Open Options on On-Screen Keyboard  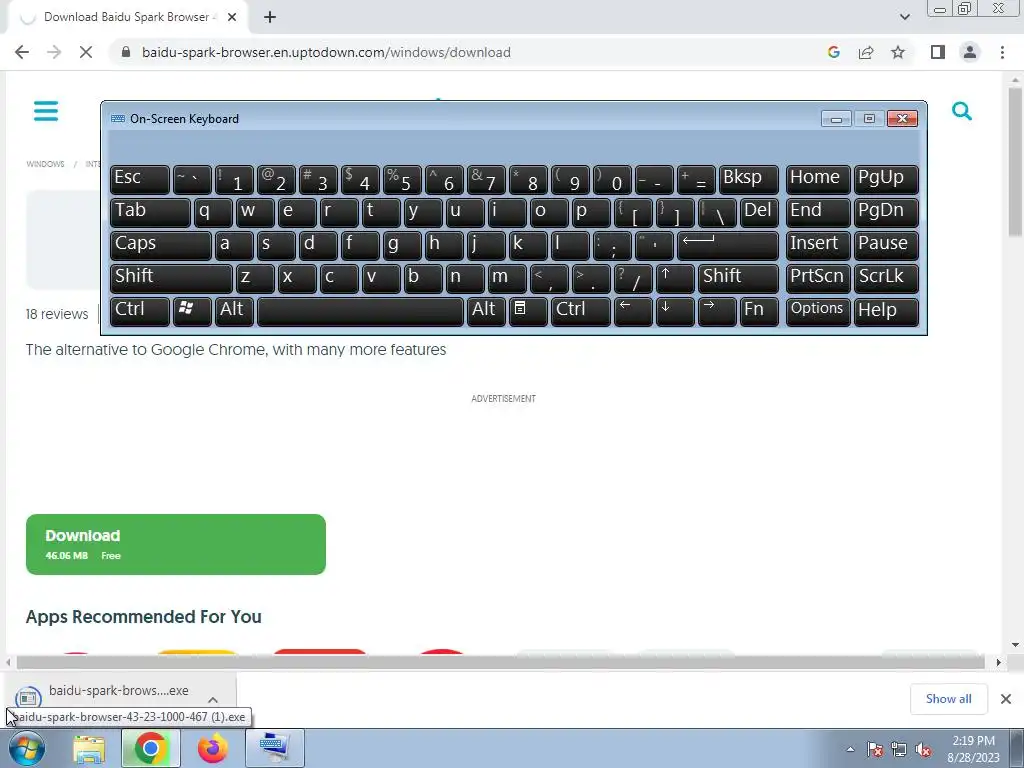(x=818, y=311)
